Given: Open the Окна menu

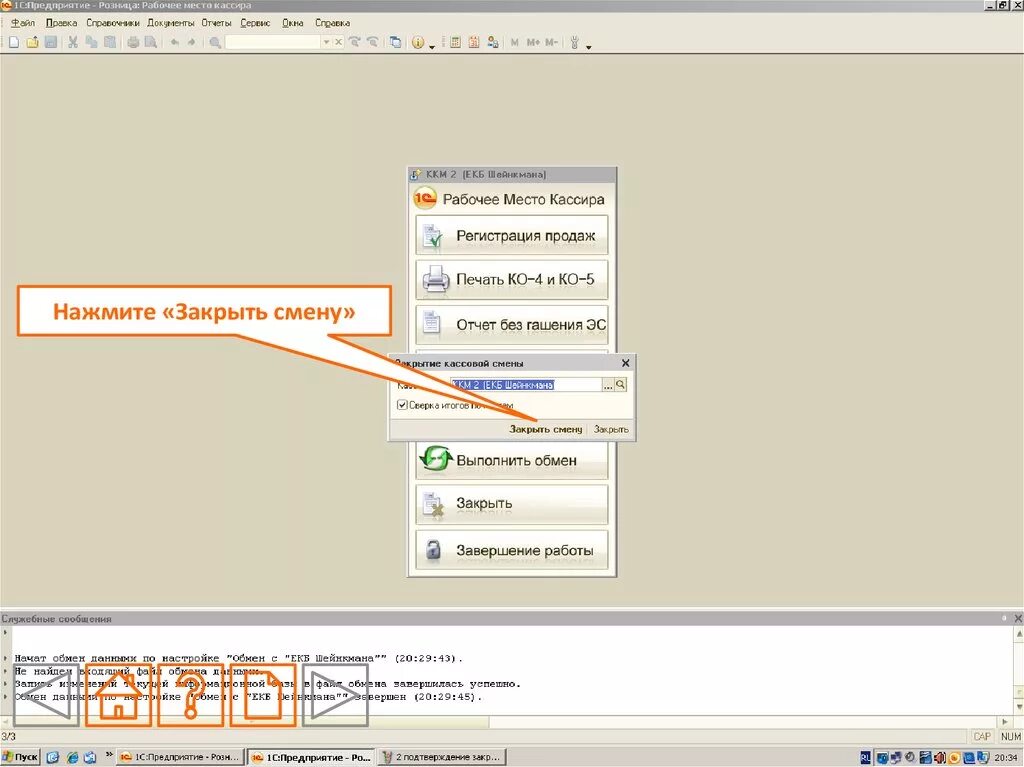Looking at the screenshot, I should 293,23.
